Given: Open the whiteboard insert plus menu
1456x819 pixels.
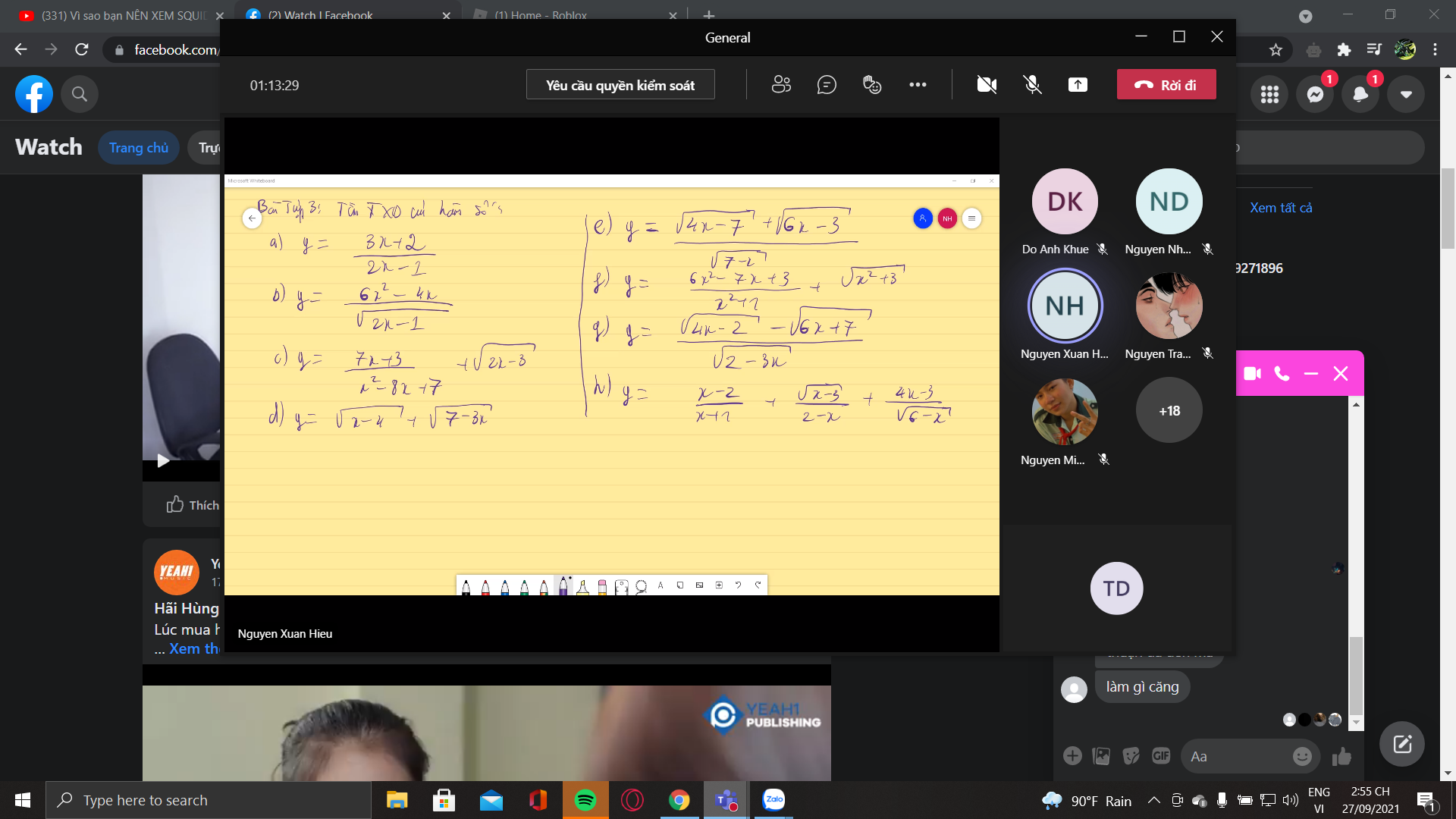Looking at the screenshot, I should point(719,585).
